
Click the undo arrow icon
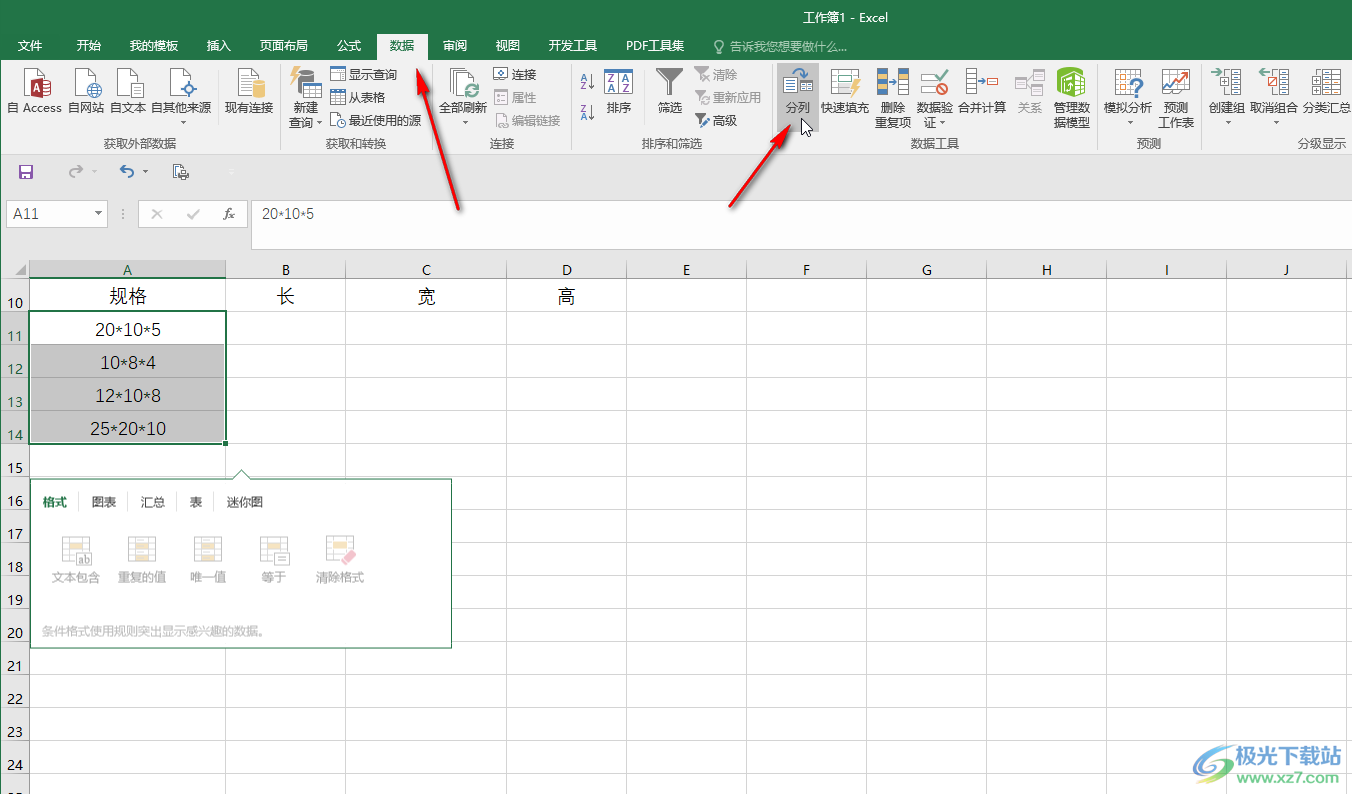pyautogui.click(x=126, y=172)
